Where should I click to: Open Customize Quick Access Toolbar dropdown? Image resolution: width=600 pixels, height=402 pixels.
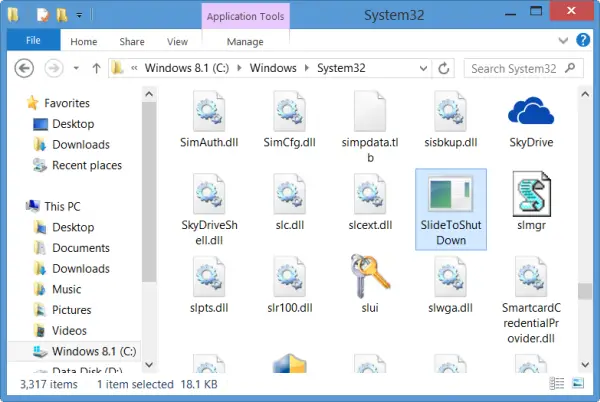coord(79,15)
